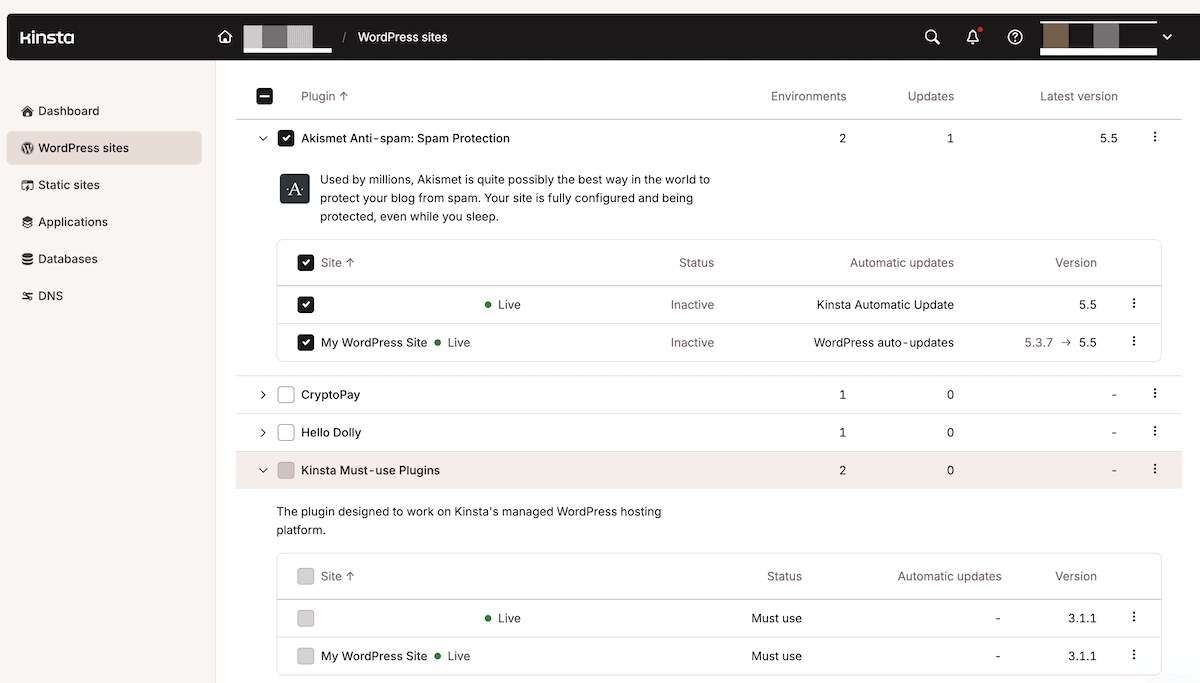Open the three-dot menu for CryptoPay row
The image size is (1200, 683).
pos(1155,394)
